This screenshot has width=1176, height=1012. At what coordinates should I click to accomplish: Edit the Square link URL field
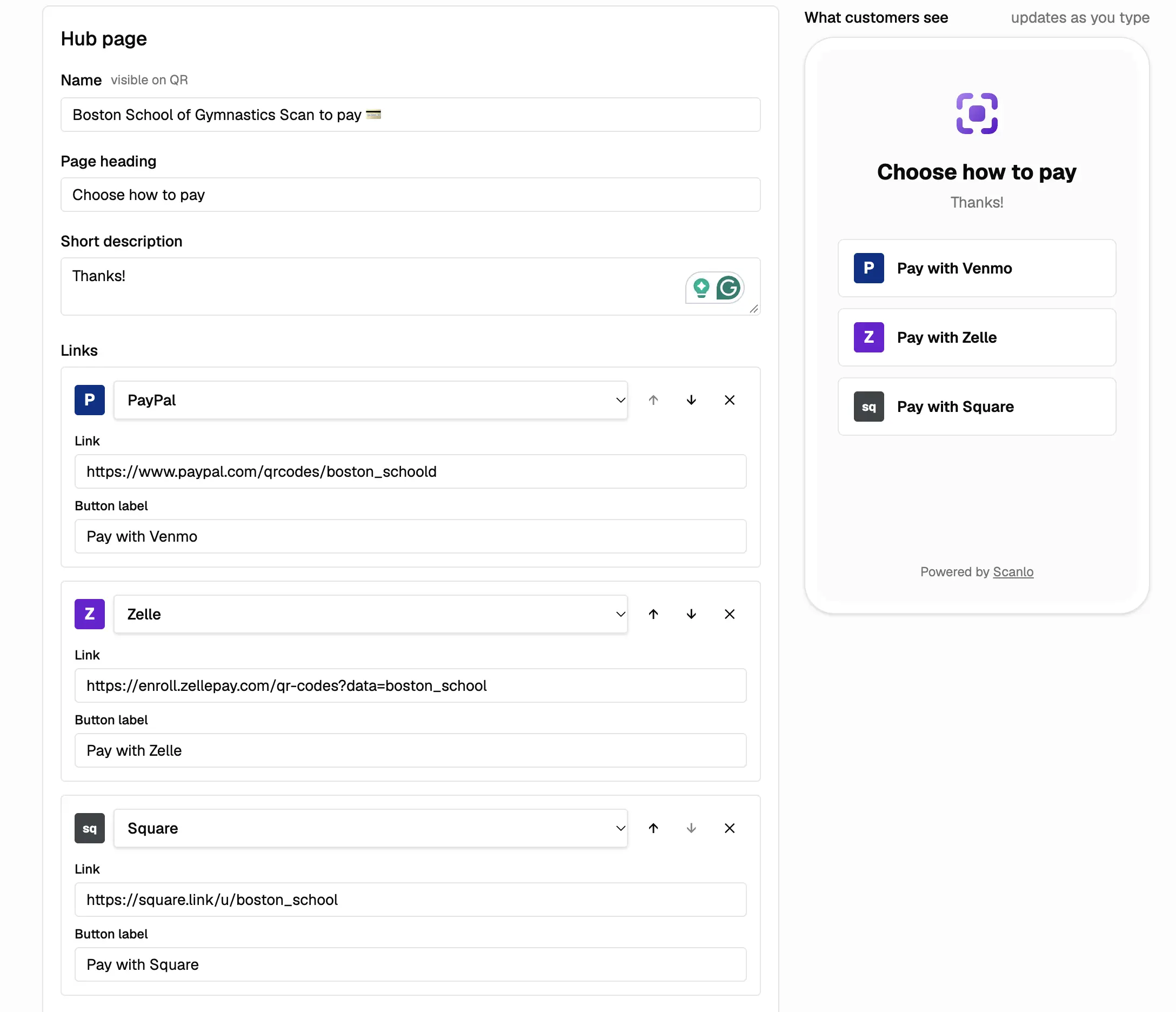(x=410, y=900)
